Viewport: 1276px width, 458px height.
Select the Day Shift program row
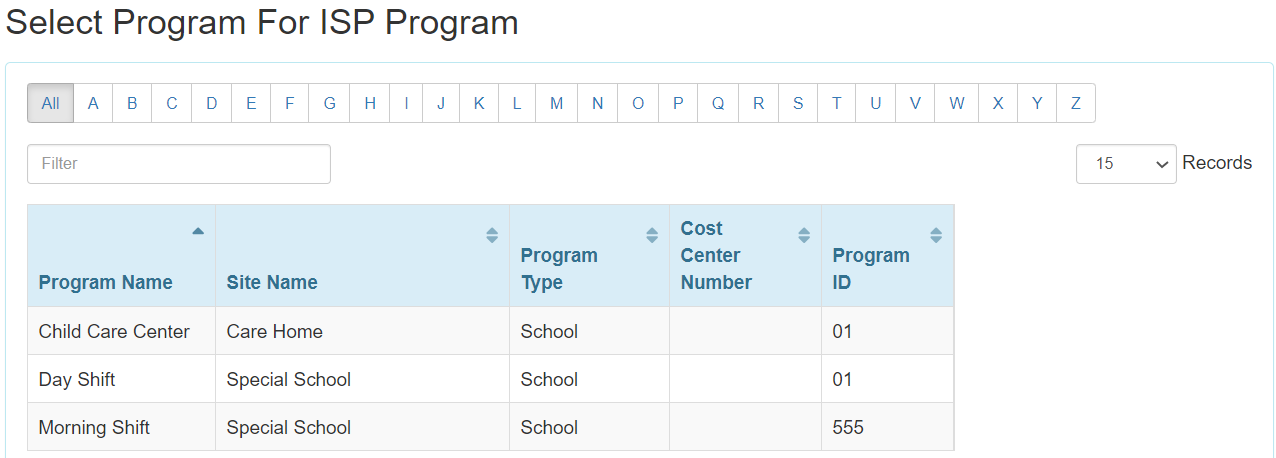pyautogui.click(x=77, y=379)
